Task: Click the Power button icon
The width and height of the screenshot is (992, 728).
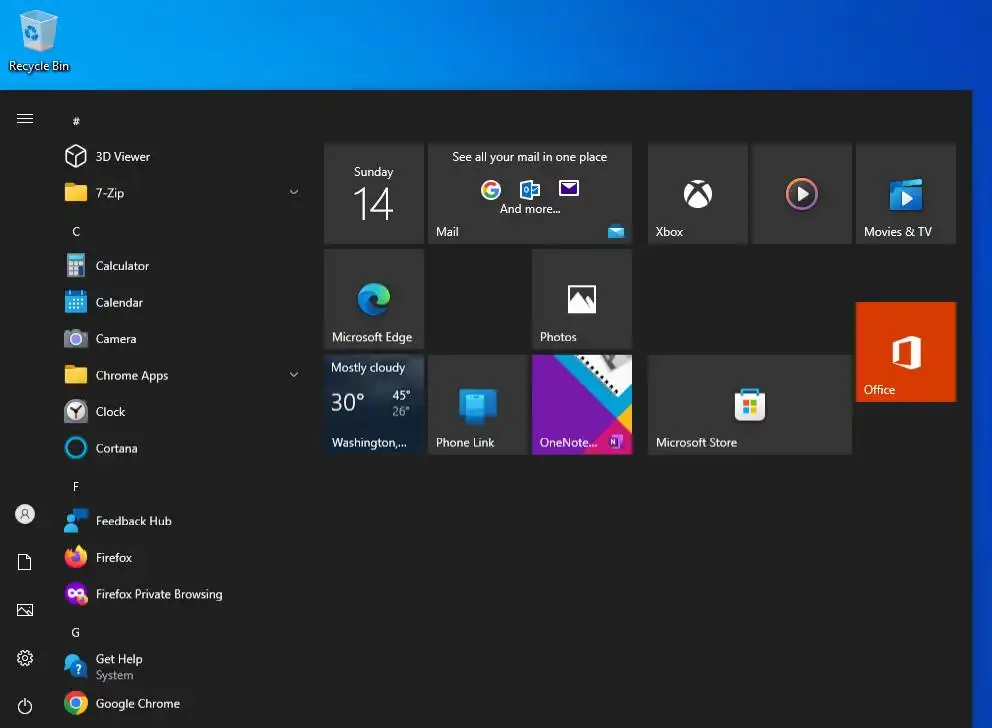Action: point(25,706)
